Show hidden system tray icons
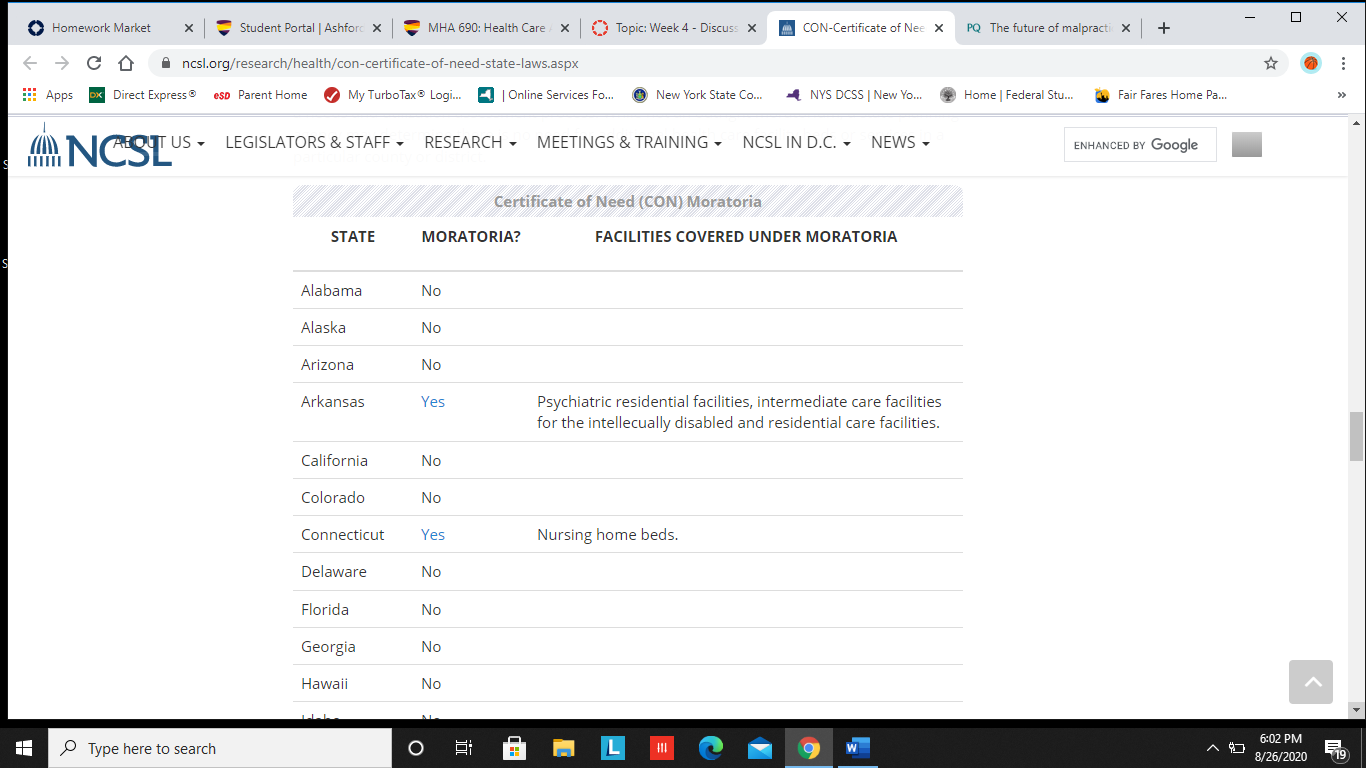Viewport: 1366px width, 768px height. click(x=1213, y=748)
